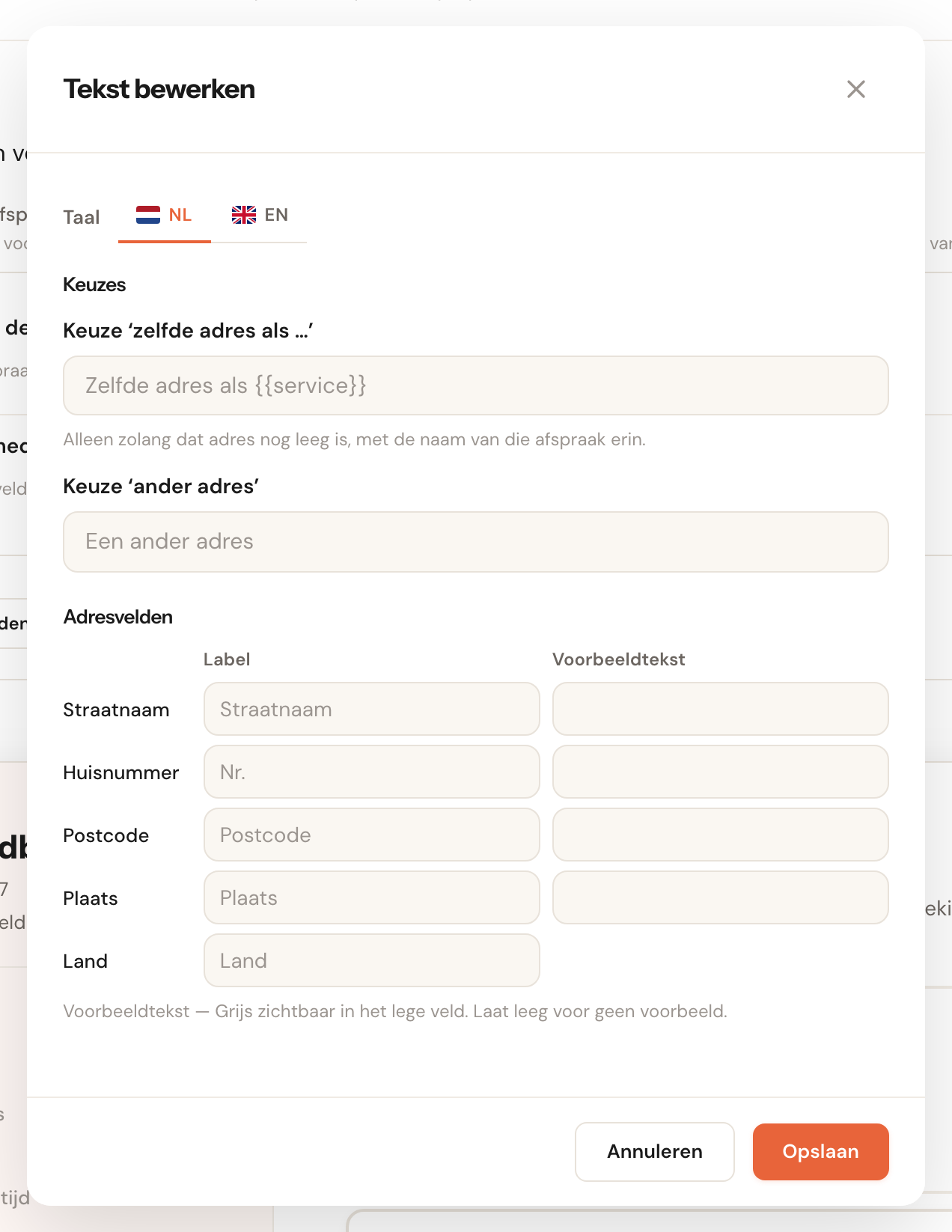
Task: Edit the Postcode label field
Action: pos(372,835)
